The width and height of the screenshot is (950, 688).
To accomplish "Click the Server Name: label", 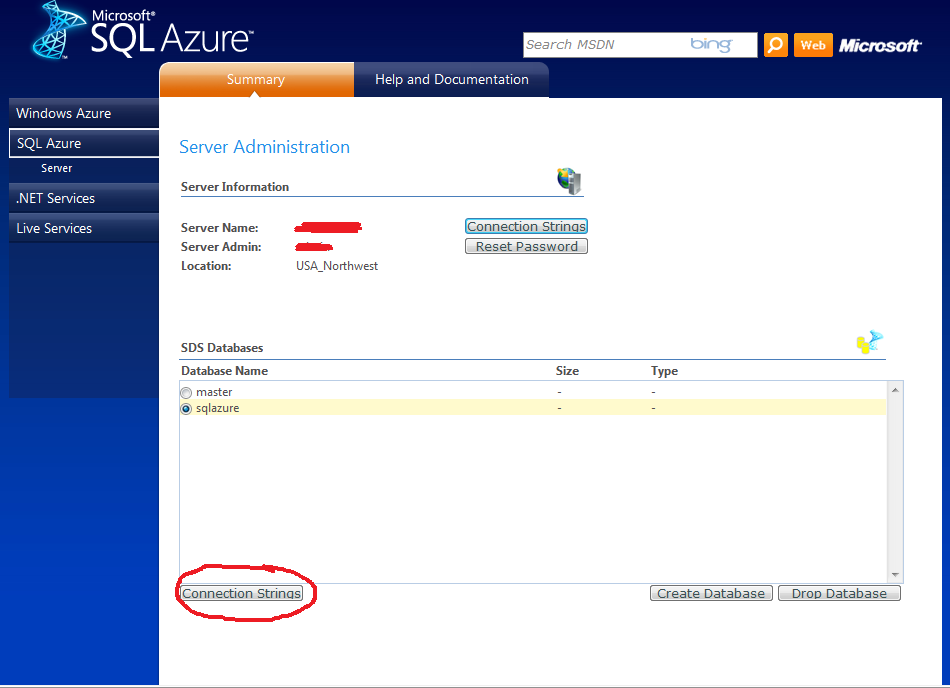I will [219, 228].
